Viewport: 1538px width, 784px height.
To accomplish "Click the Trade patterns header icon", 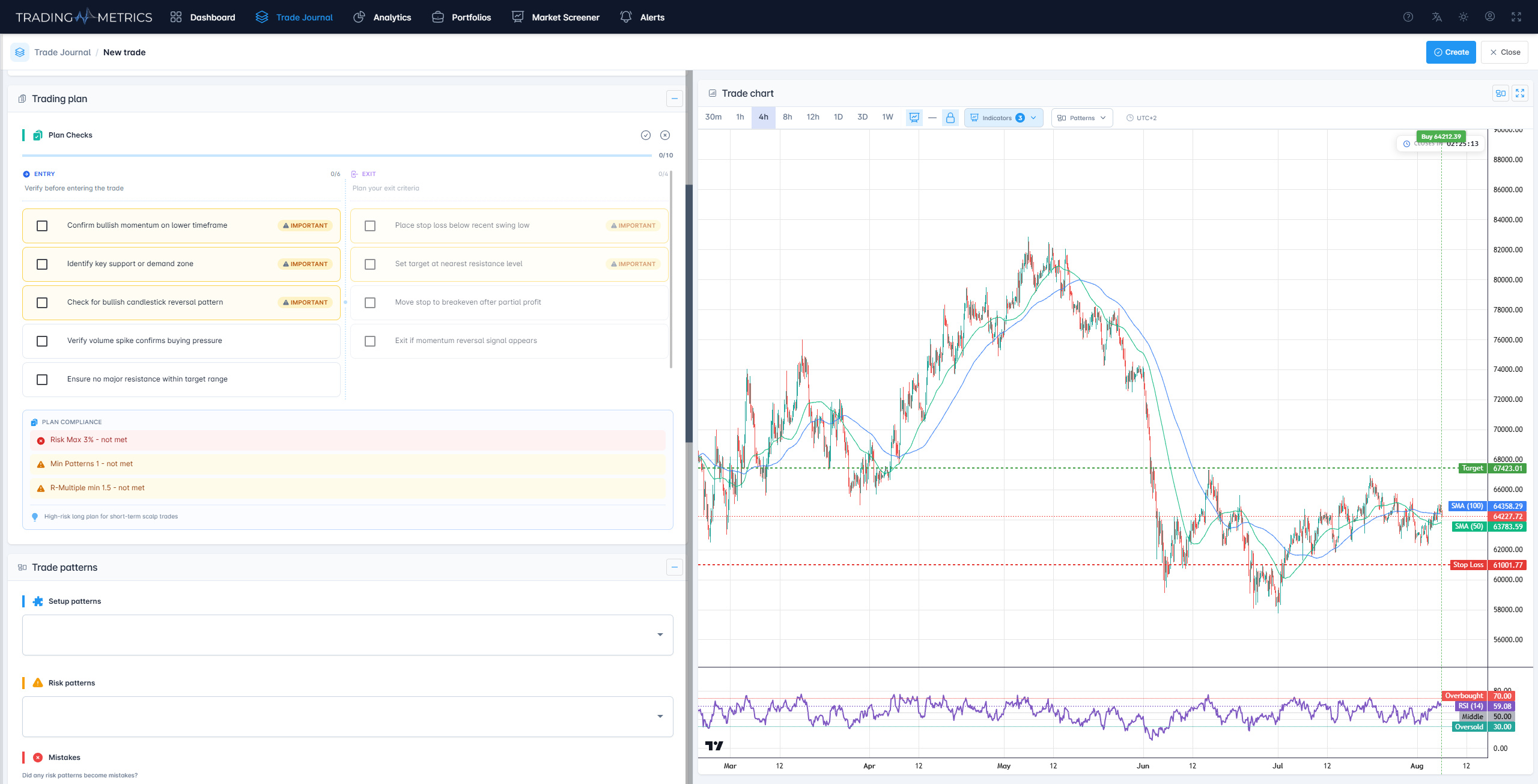I will tap(22, 567).
